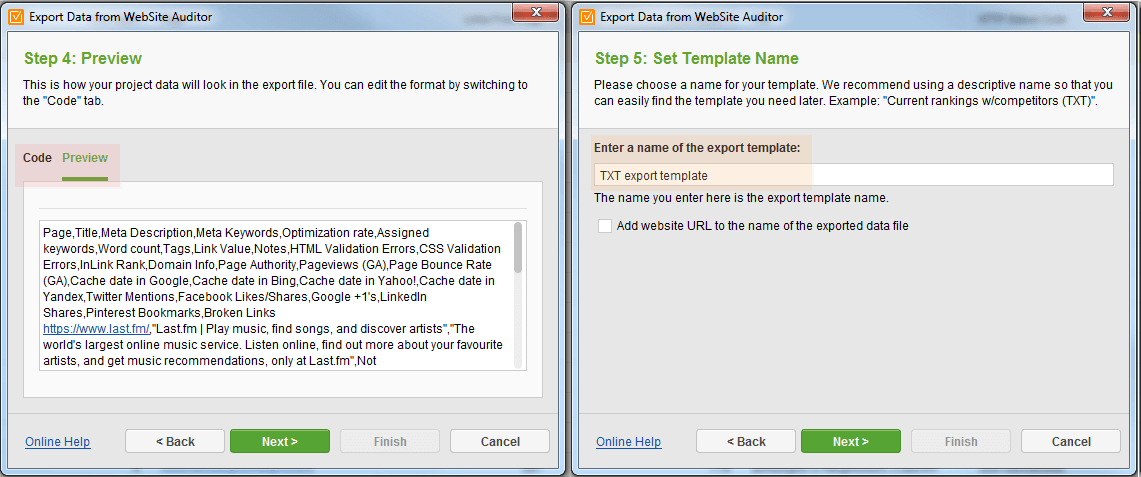Click the disabled Finish button in the Step 4 dialog
The height and width of the screenshot is (477, 1141).
coord(390,441)
